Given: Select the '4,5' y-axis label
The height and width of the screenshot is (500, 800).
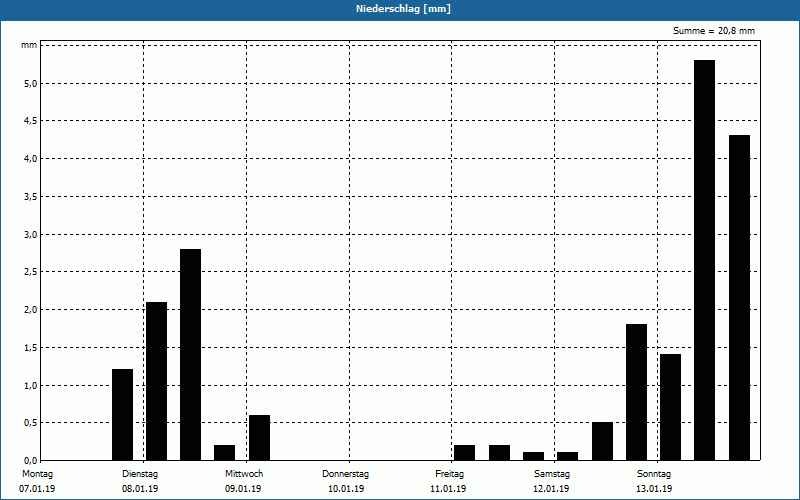Looking at the screenshot, I should pos(31,121).
